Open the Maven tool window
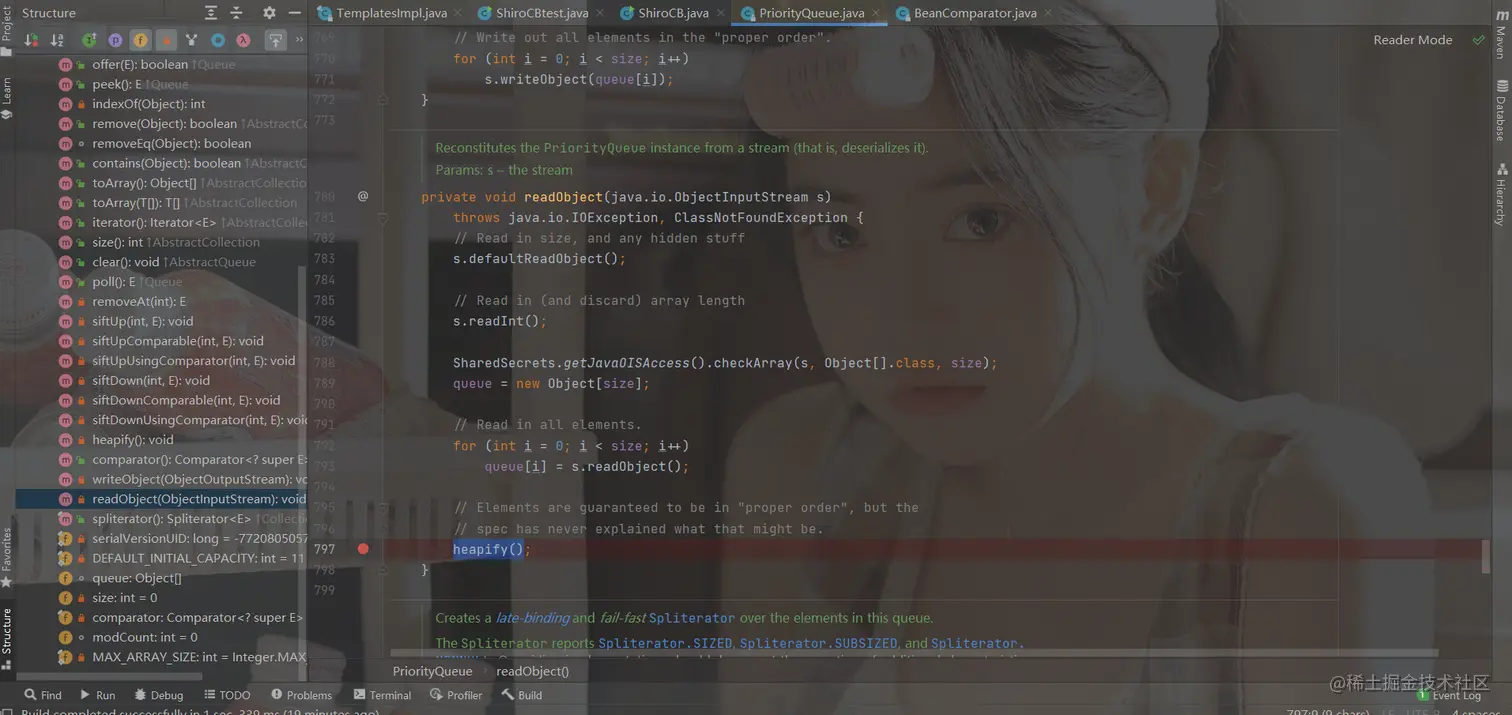Screen dimensions: 1512x715 tap(1501, 36)
